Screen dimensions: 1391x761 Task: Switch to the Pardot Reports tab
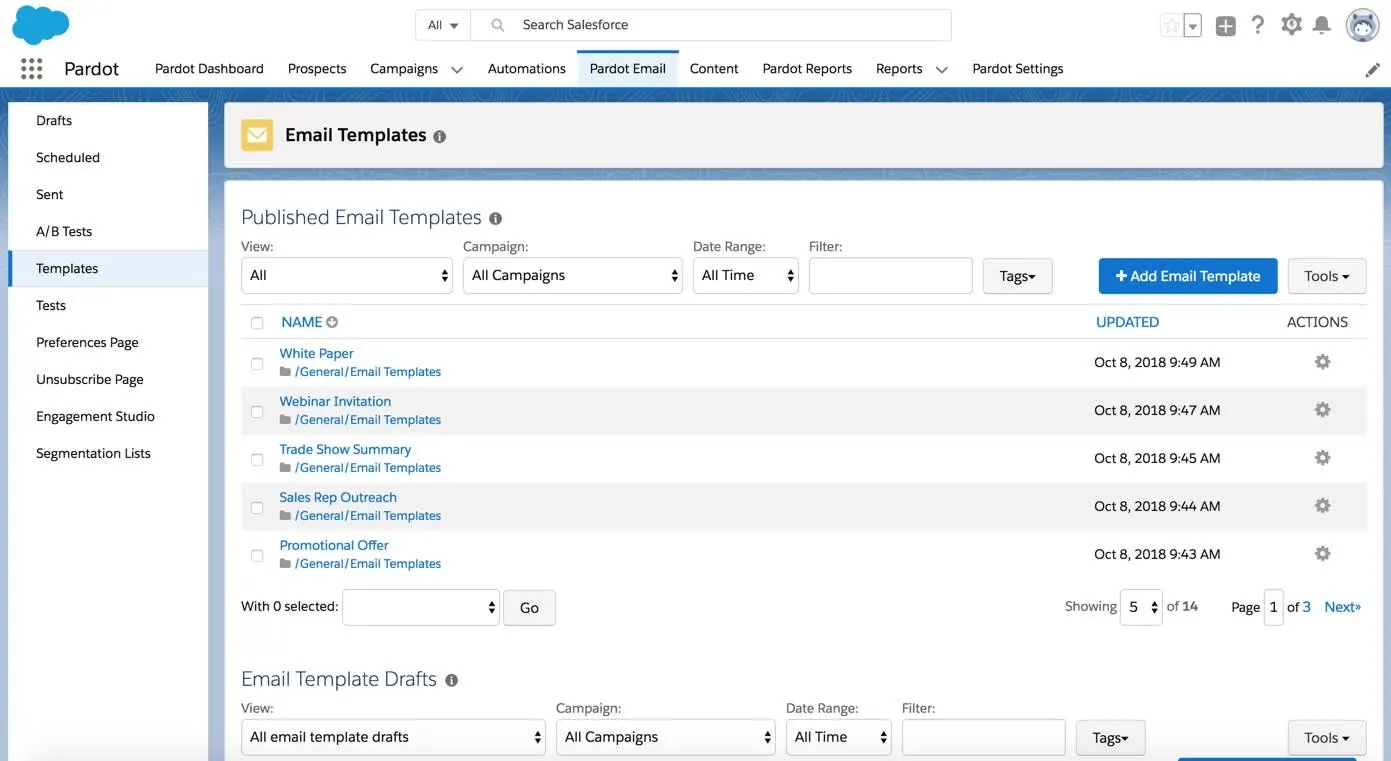807,68
